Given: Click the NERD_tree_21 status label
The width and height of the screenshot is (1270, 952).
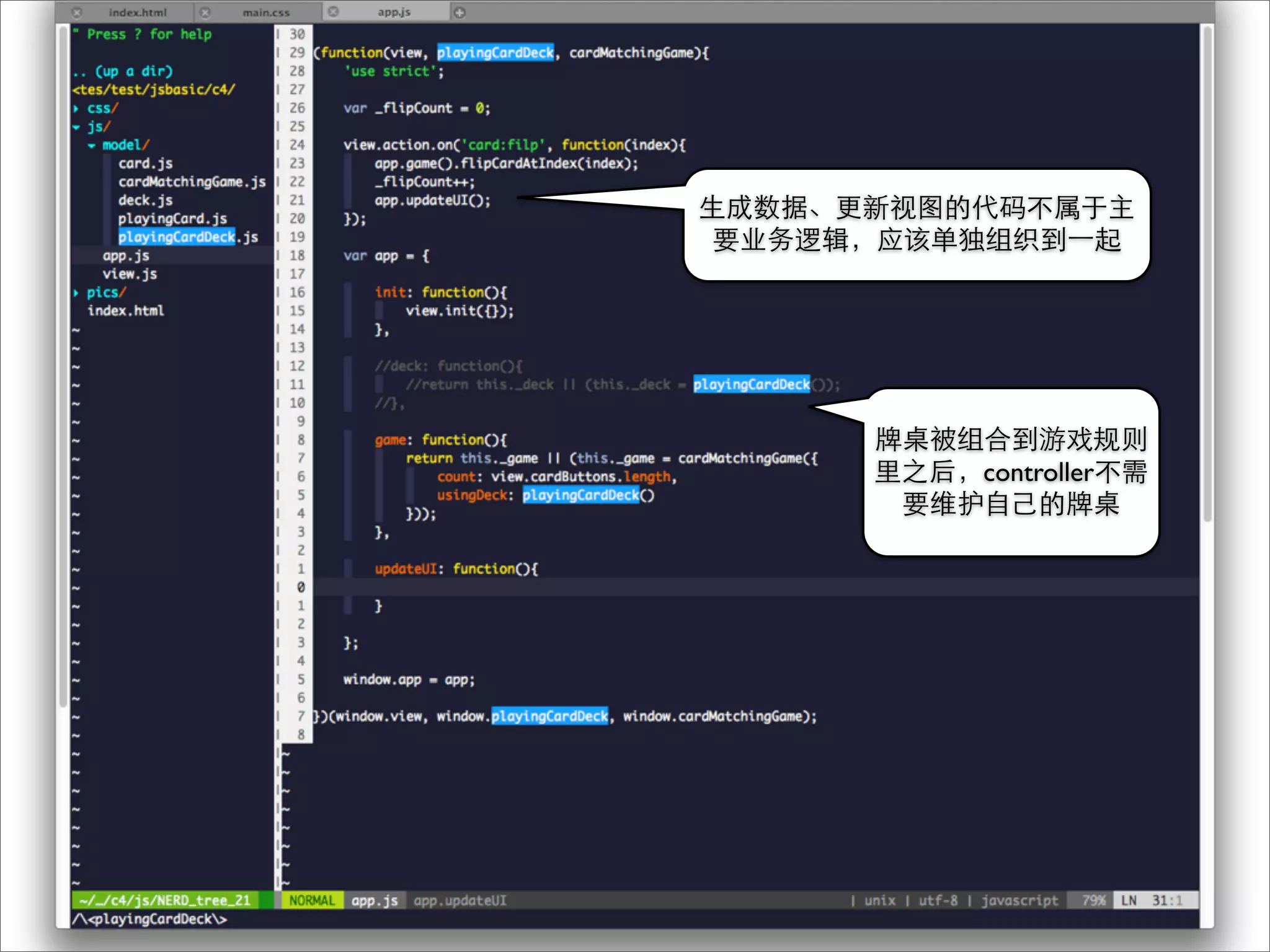Looking at the screenshot, I should pos(165,900).
